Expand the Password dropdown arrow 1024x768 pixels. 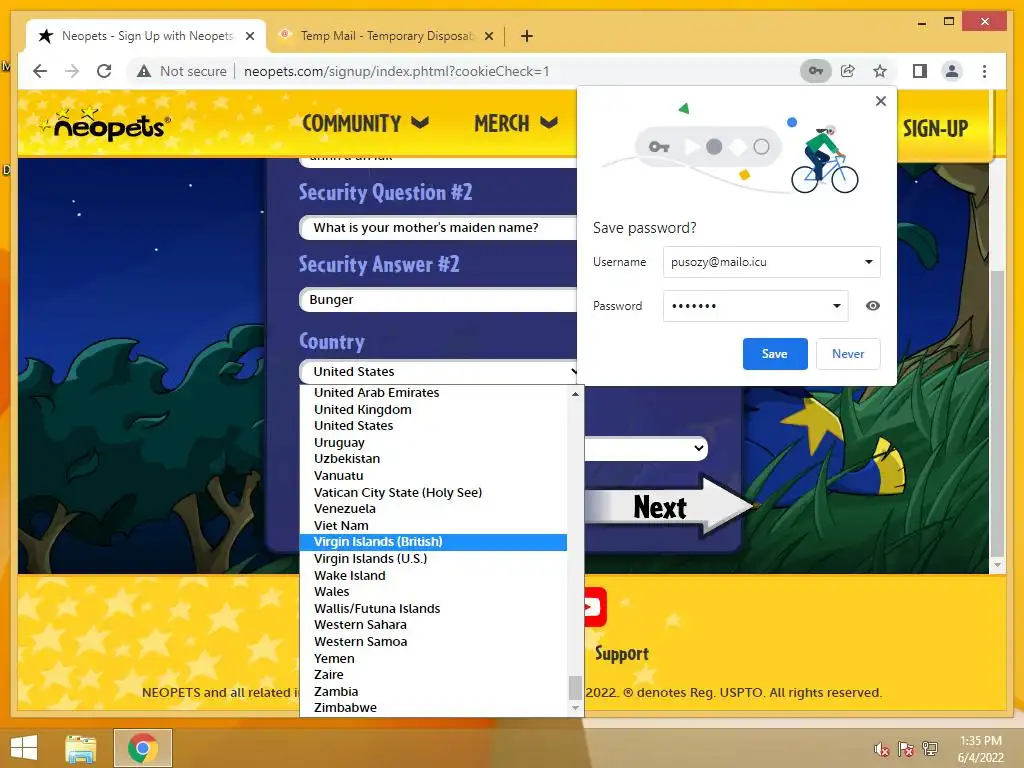pyautogui.click(x=837, y=306)
